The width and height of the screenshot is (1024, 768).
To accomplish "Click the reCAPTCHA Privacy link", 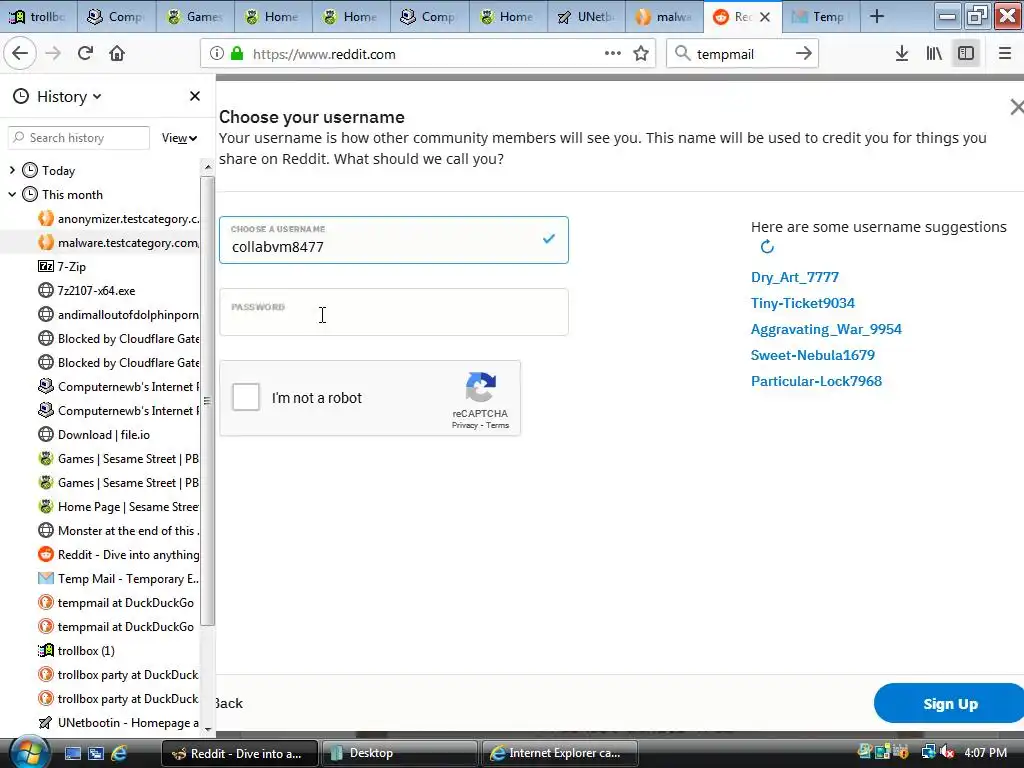I will (464, 425).
